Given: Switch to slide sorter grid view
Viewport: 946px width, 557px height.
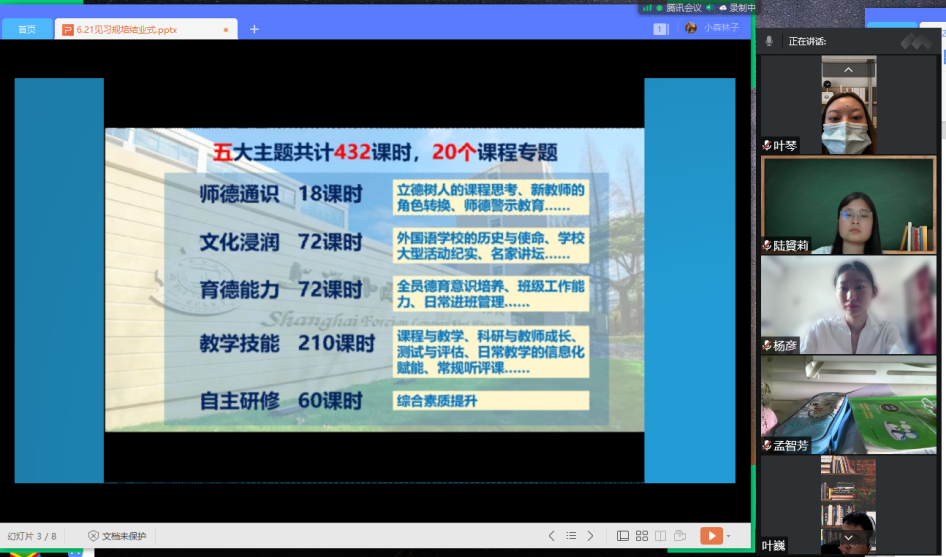Looking at the screenshot, I should coord(642,536).
